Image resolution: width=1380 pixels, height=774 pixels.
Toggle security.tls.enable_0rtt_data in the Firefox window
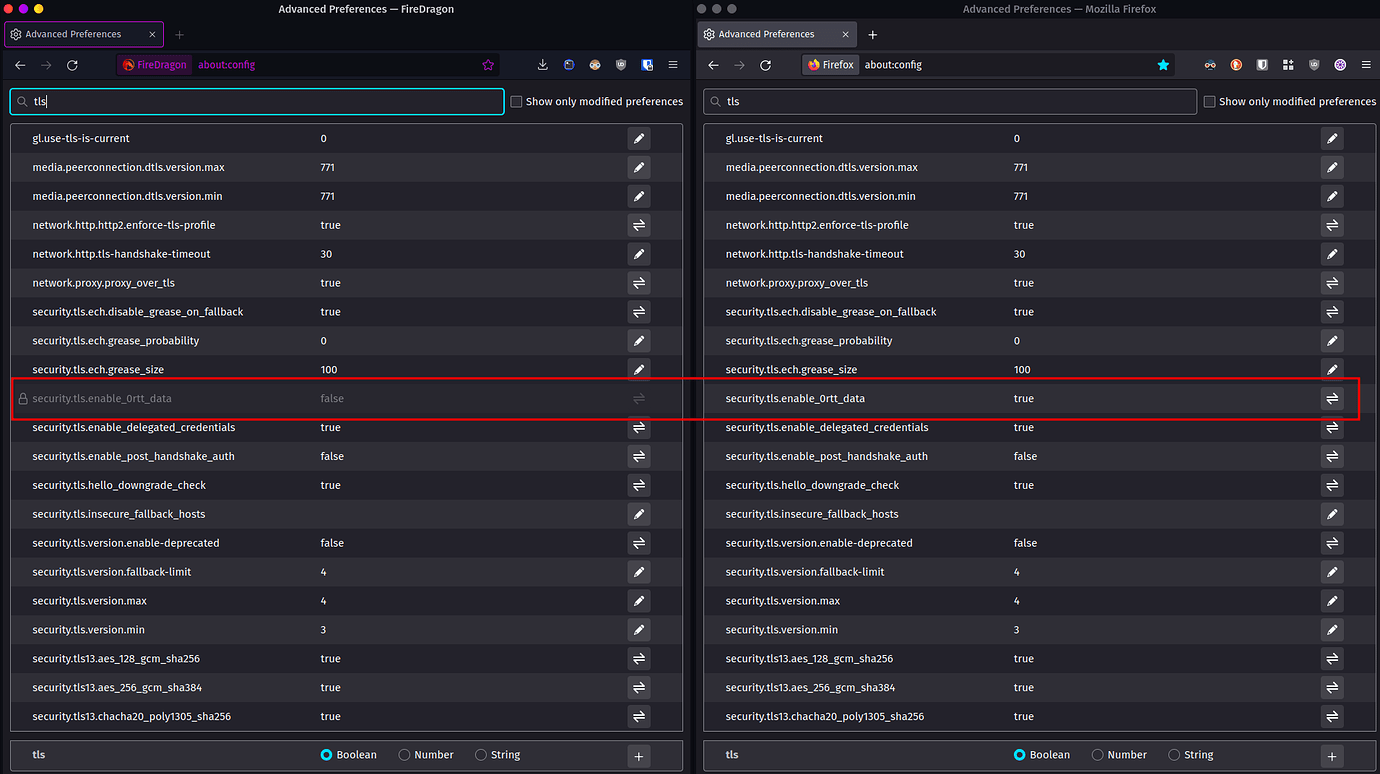[x=1331, y=399]
